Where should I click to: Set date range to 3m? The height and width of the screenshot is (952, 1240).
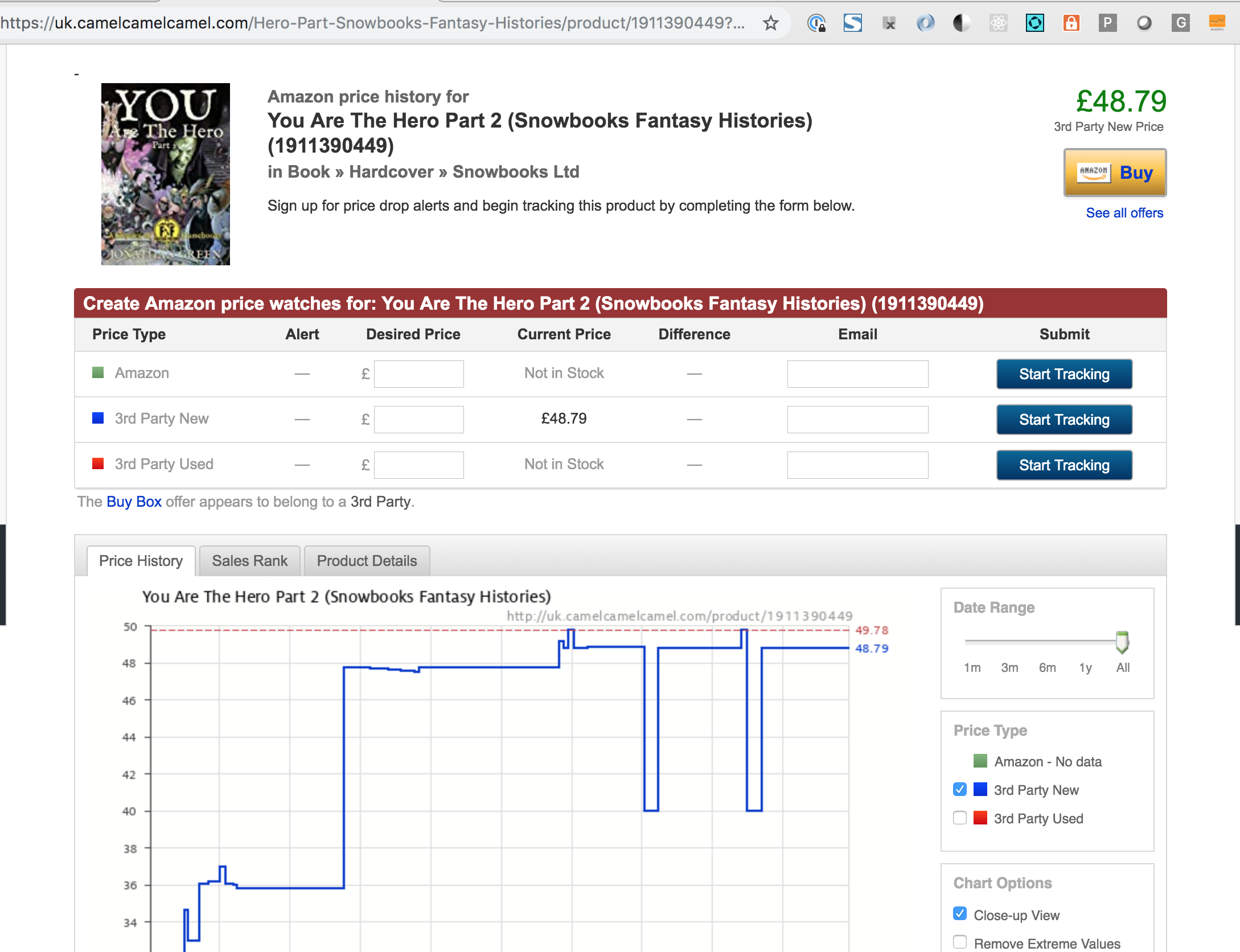pyautogui.click(x=1009, y=667)
